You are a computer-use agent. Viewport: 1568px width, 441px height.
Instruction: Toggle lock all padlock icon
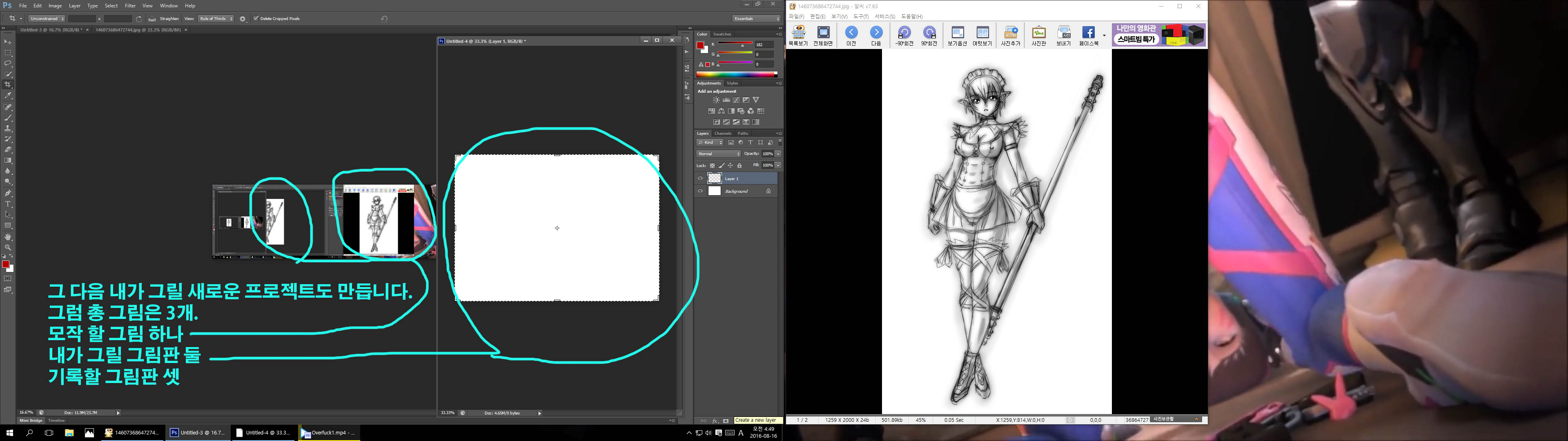coord(739,166)
